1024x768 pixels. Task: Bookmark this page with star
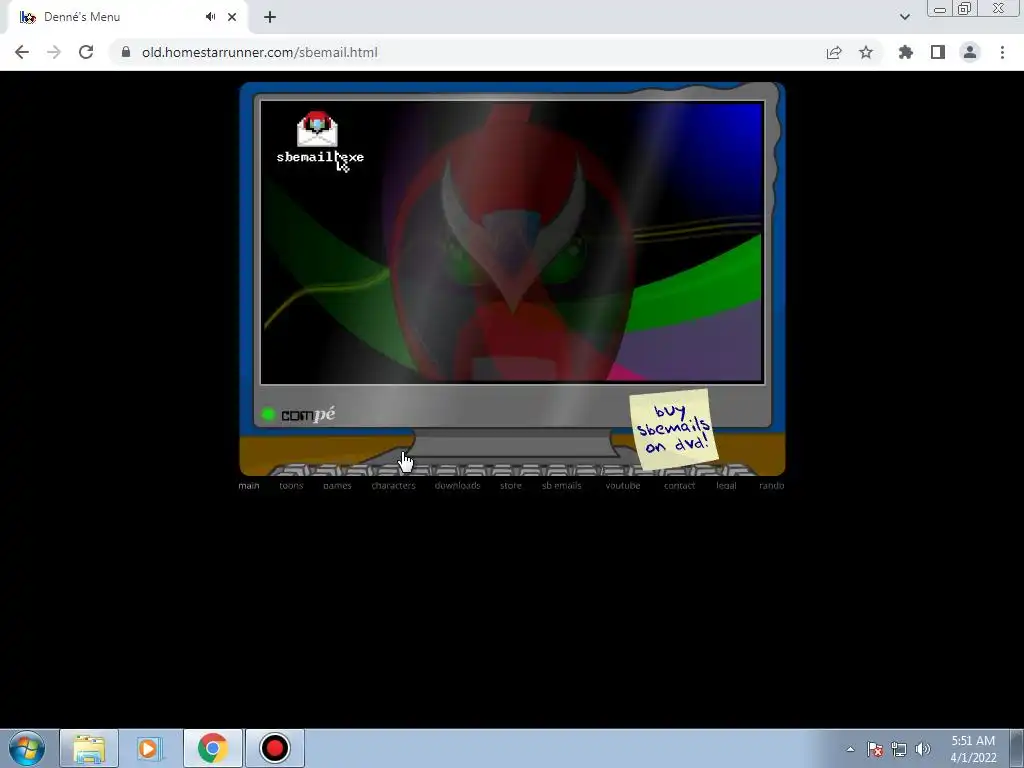(866, 52)
